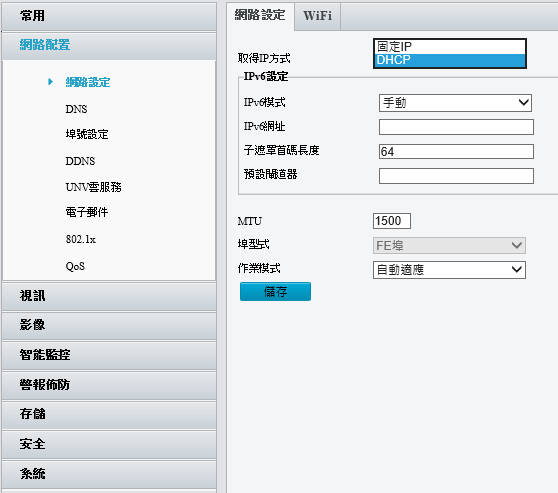Expand the 作業模式 dropdown
558x493 pixels.
pyautogui.click(x=449, y=270)
